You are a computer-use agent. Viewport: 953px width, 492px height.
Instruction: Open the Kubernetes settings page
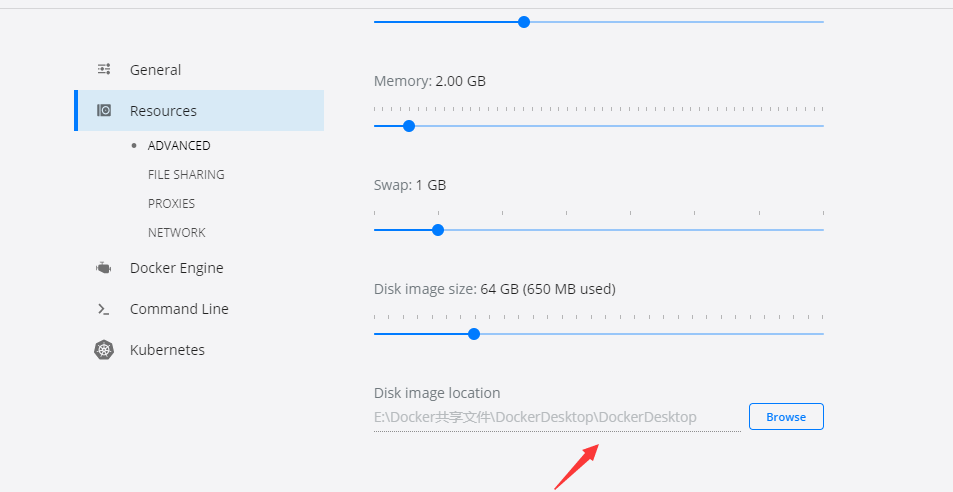[167, 350]
